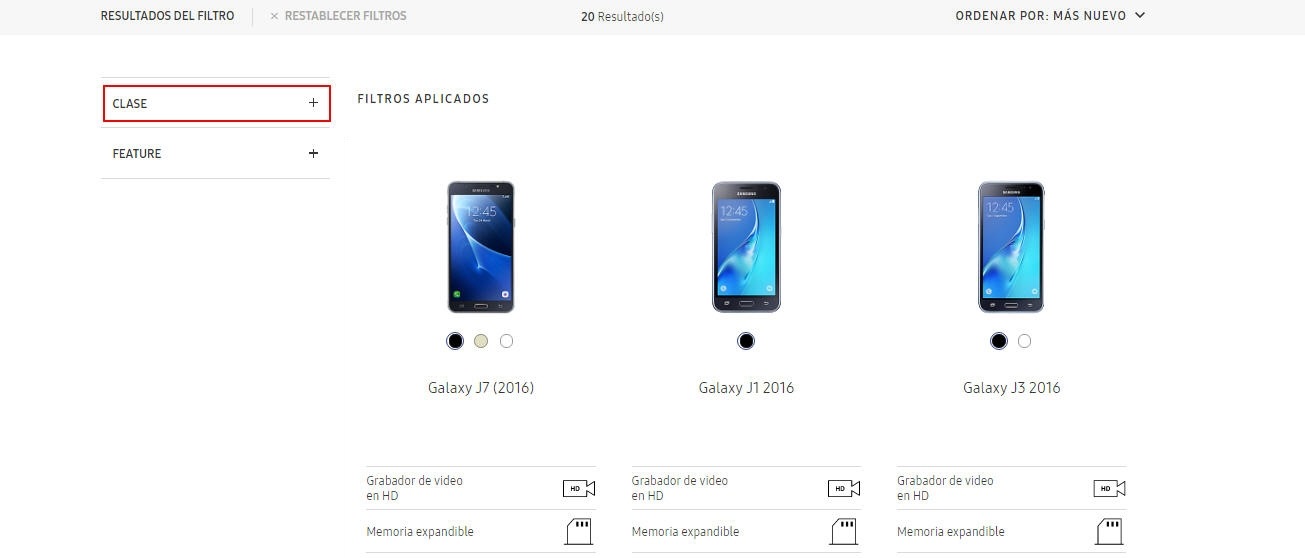Click memory card icon under Galaxy J3
The height and width of the screenshot is (558, 1305).
click(x=1111, y=530)
